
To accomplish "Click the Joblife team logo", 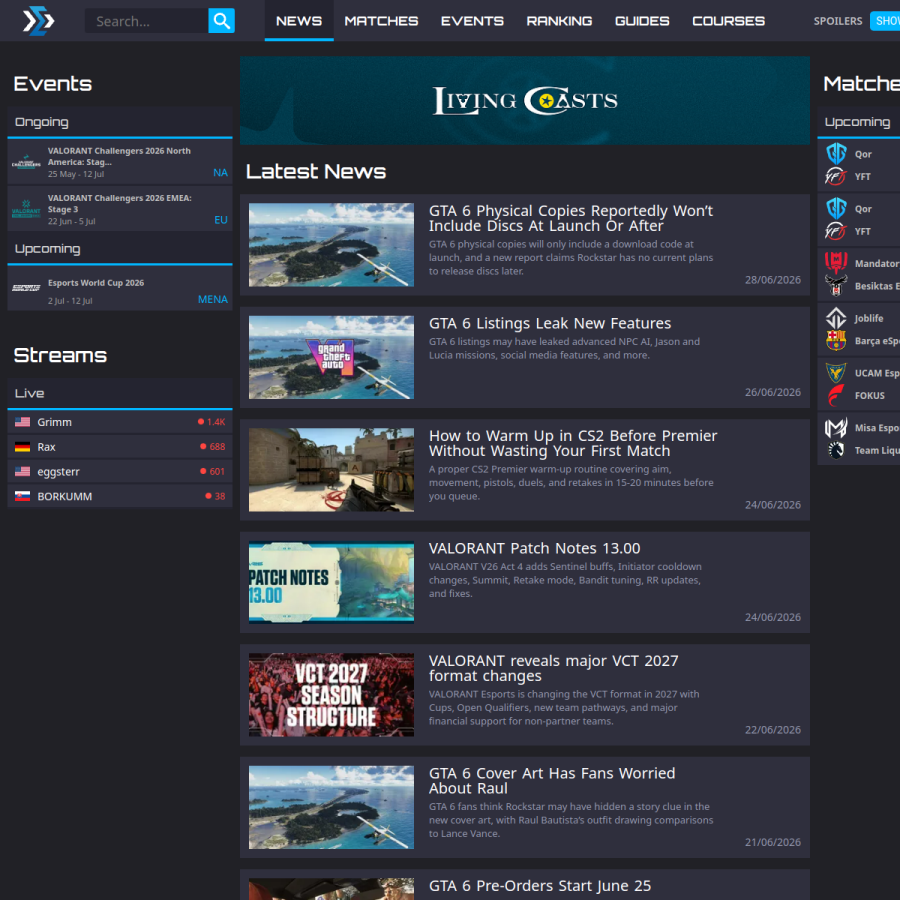I will click(x=836, y=318).
